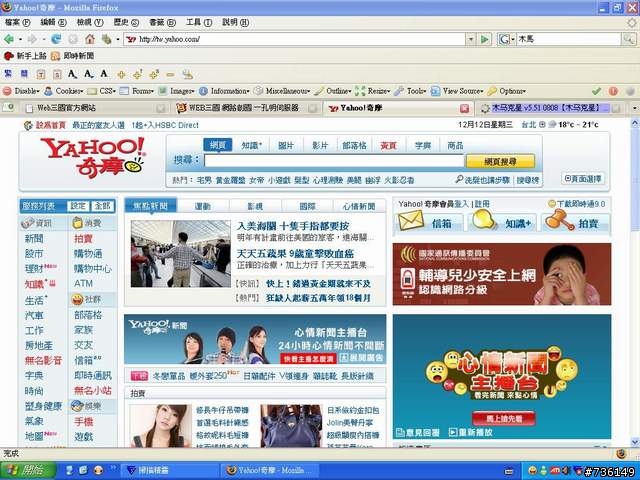Open headline 入美海關 十隻手指都要按
640x480 pixels.
293,226
